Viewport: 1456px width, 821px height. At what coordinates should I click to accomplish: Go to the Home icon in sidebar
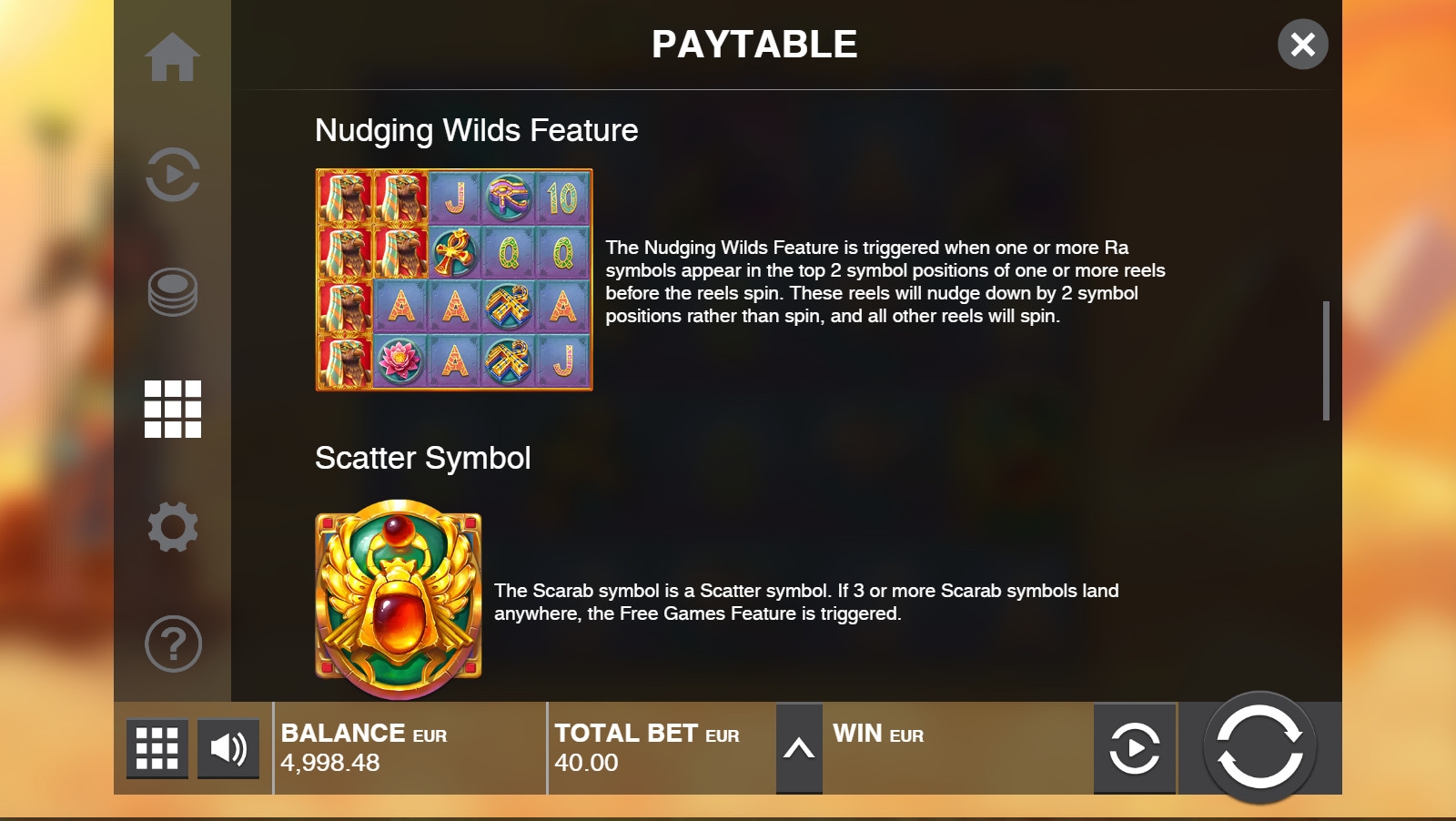point(172,57)
